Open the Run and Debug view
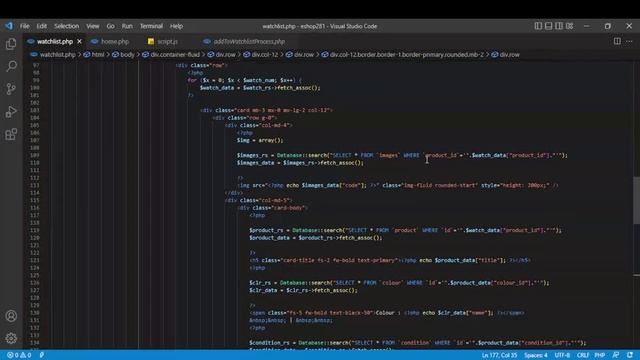Viewport: 640px width, 360px height. click(11, 111)
